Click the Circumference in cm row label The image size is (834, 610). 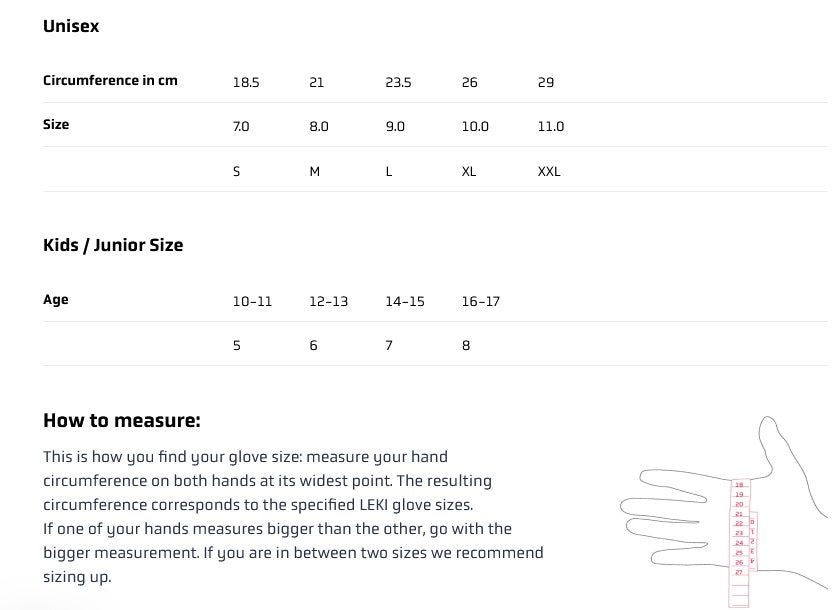pos(110,80)
